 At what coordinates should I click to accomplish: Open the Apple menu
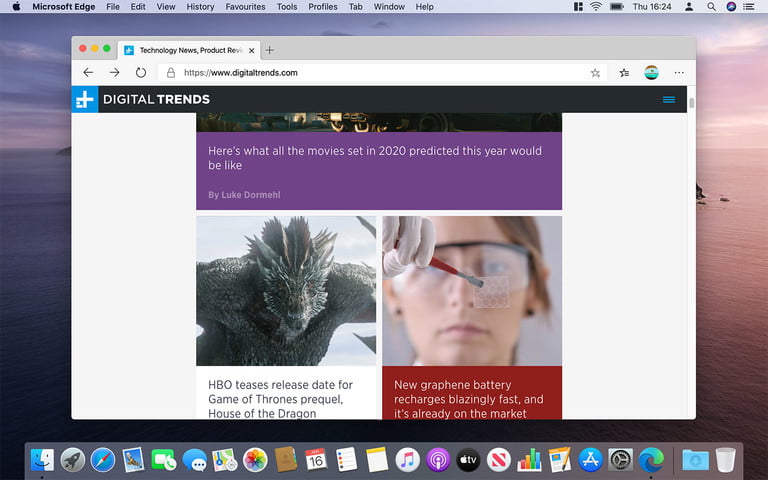16,6
